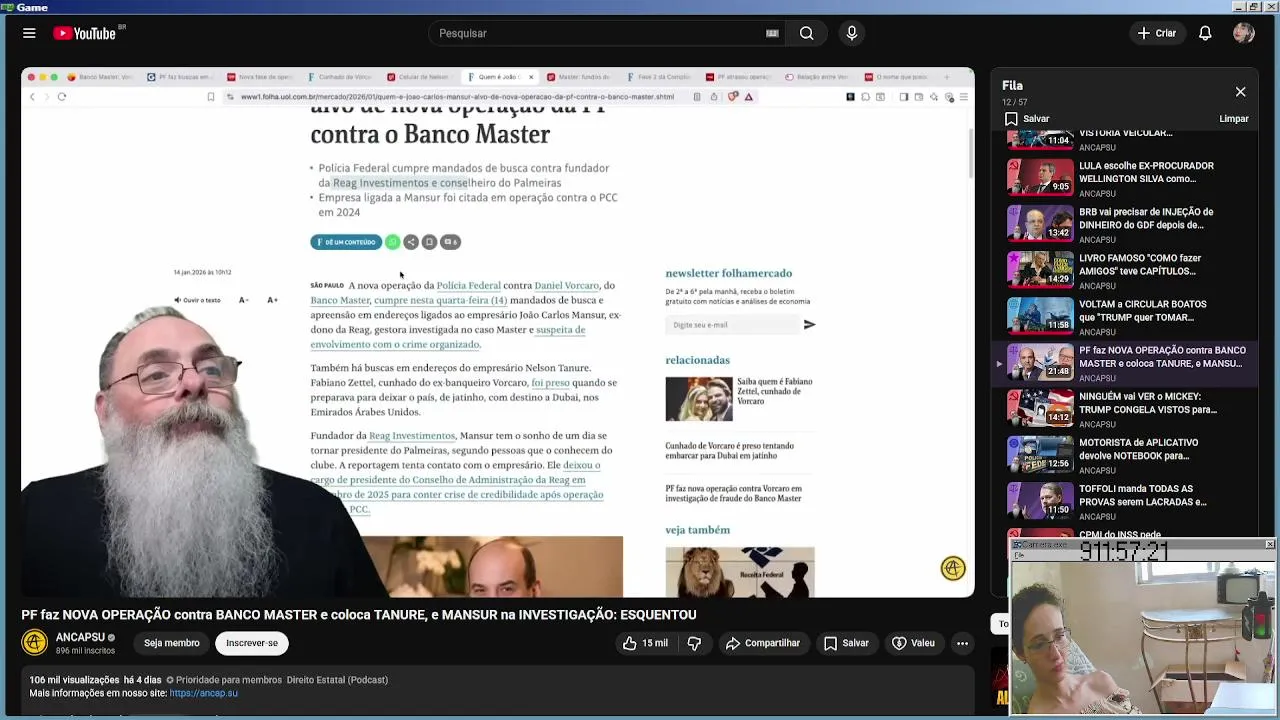Open the Criar create menu

[x=1157, y=33]
